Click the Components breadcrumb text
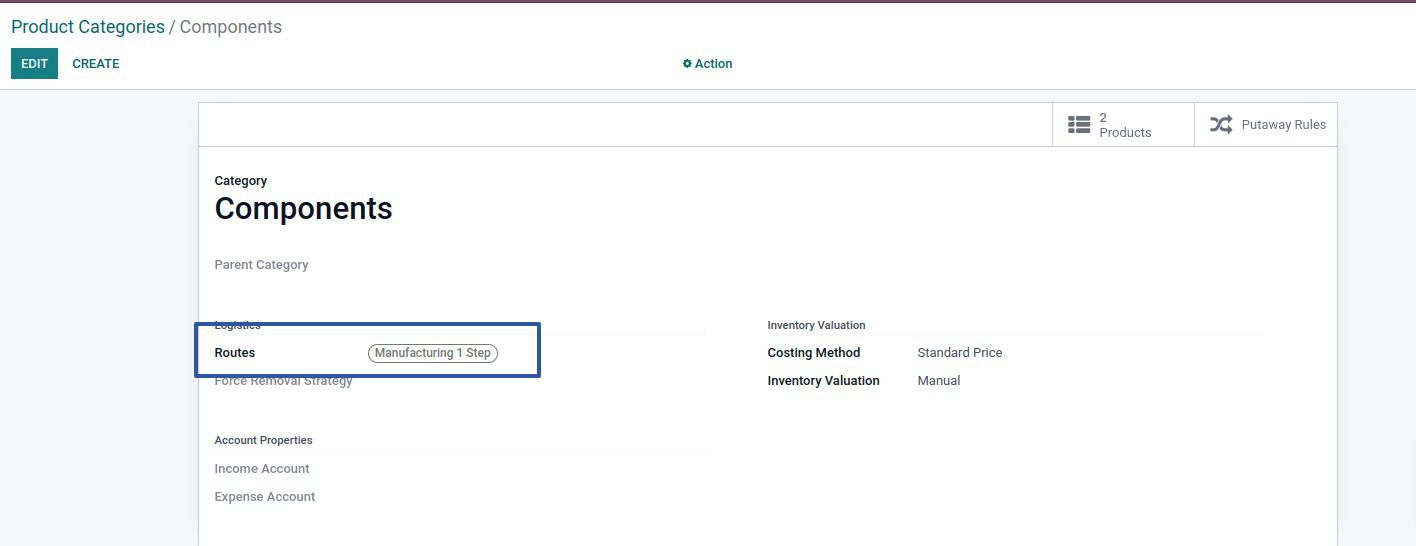Screen dimensions: 1416x546 pyautogui.click(x=230, y=27)
